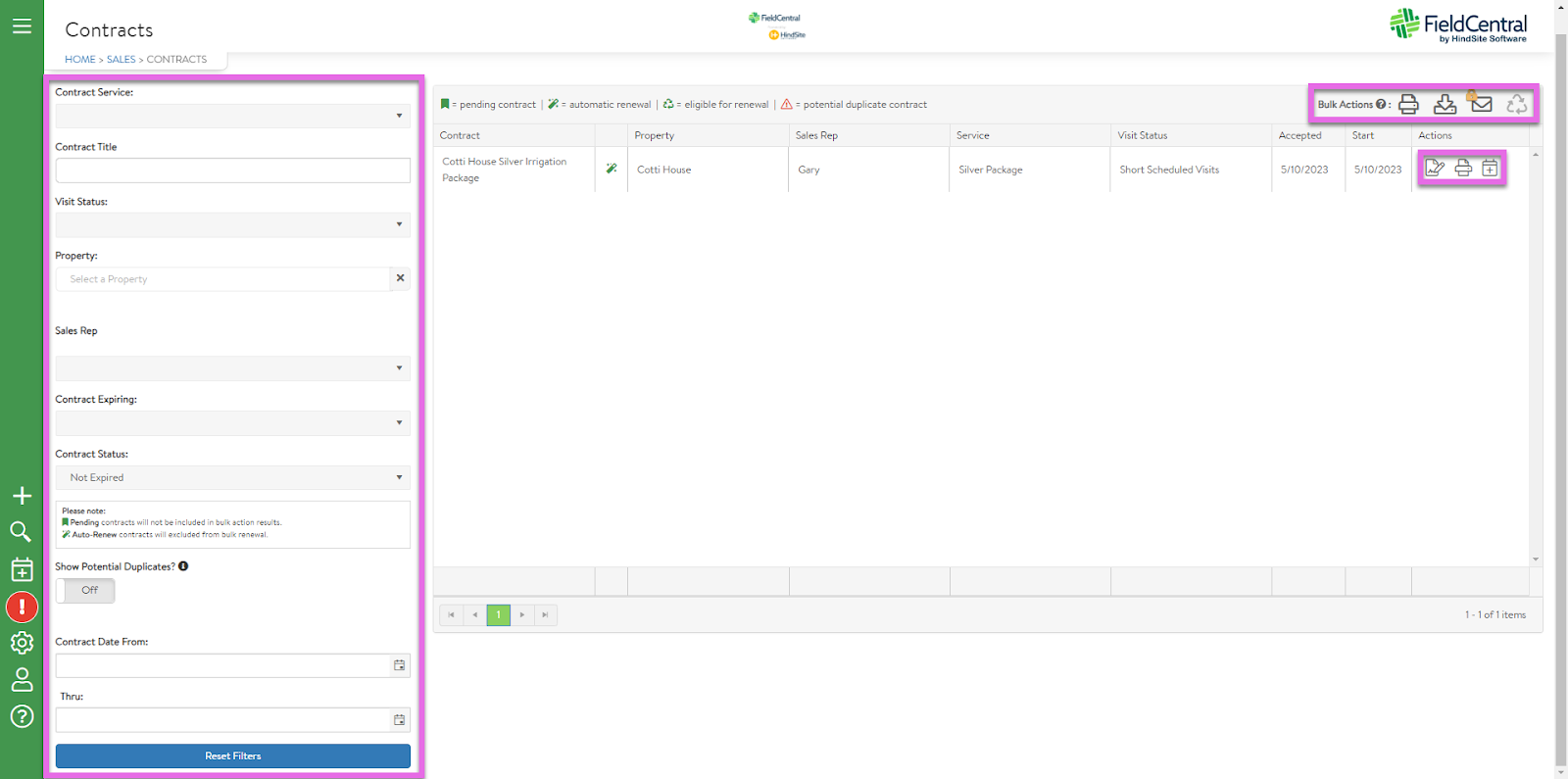This screenshot has height=779, width=1568.
Task: Click the FieldCentral logo at top right
Action: tap(1458, 24)
